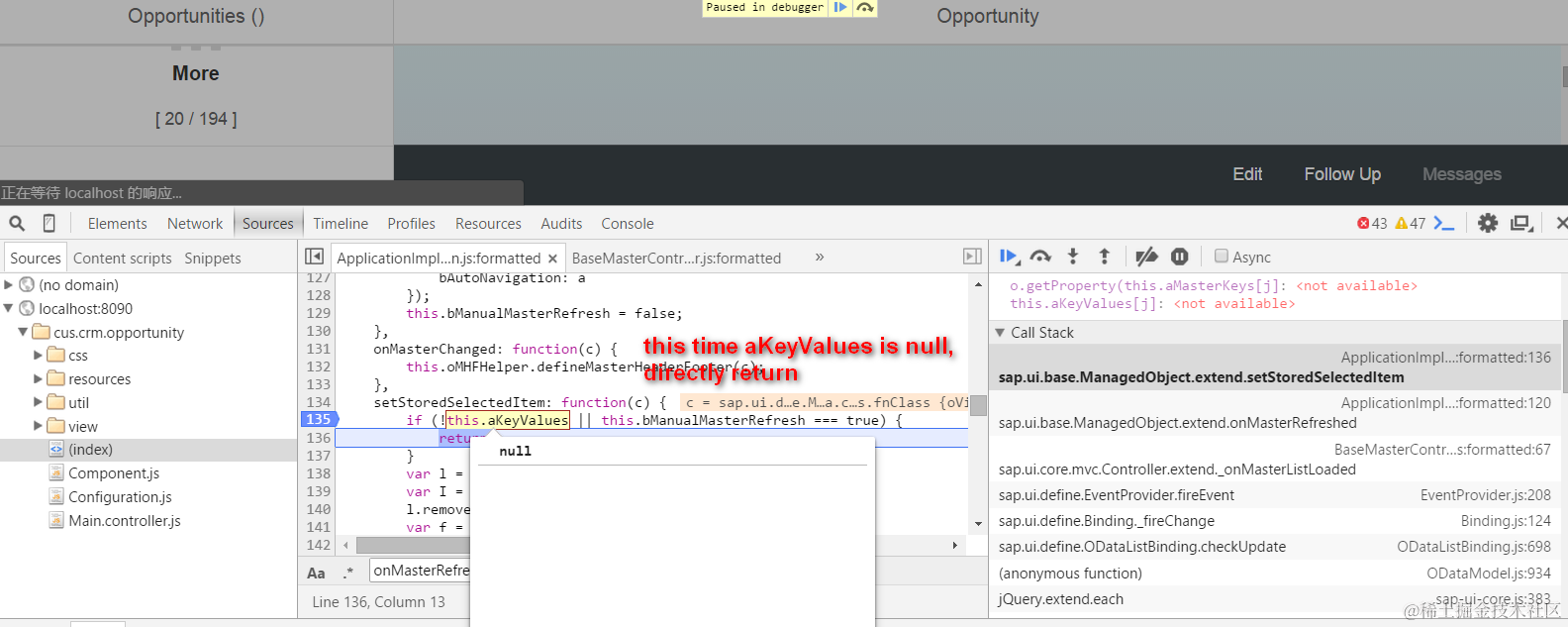1568x627 pixels.
Task: Switch to BaseMasterContr formatted file tab
Action: 676,259
